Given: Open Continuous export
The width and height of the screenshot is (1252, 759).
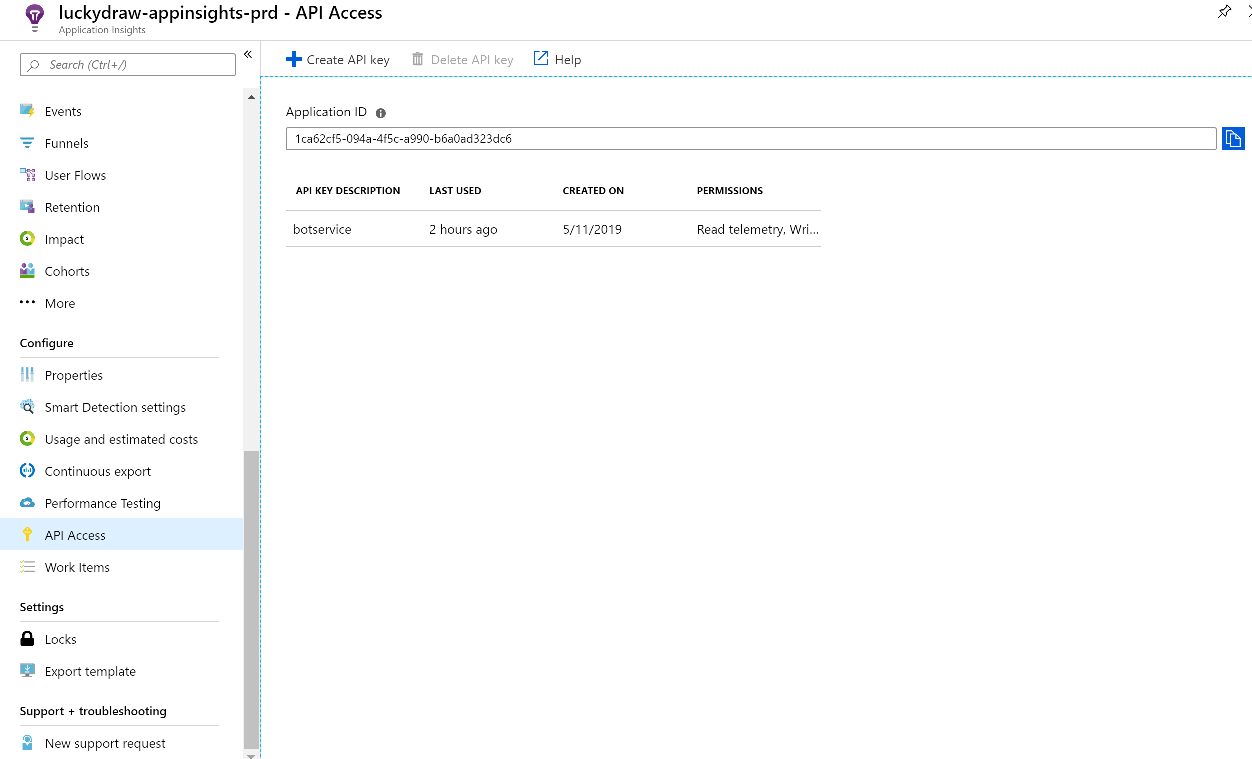Looking at the screenshot, I should point(98,471).
